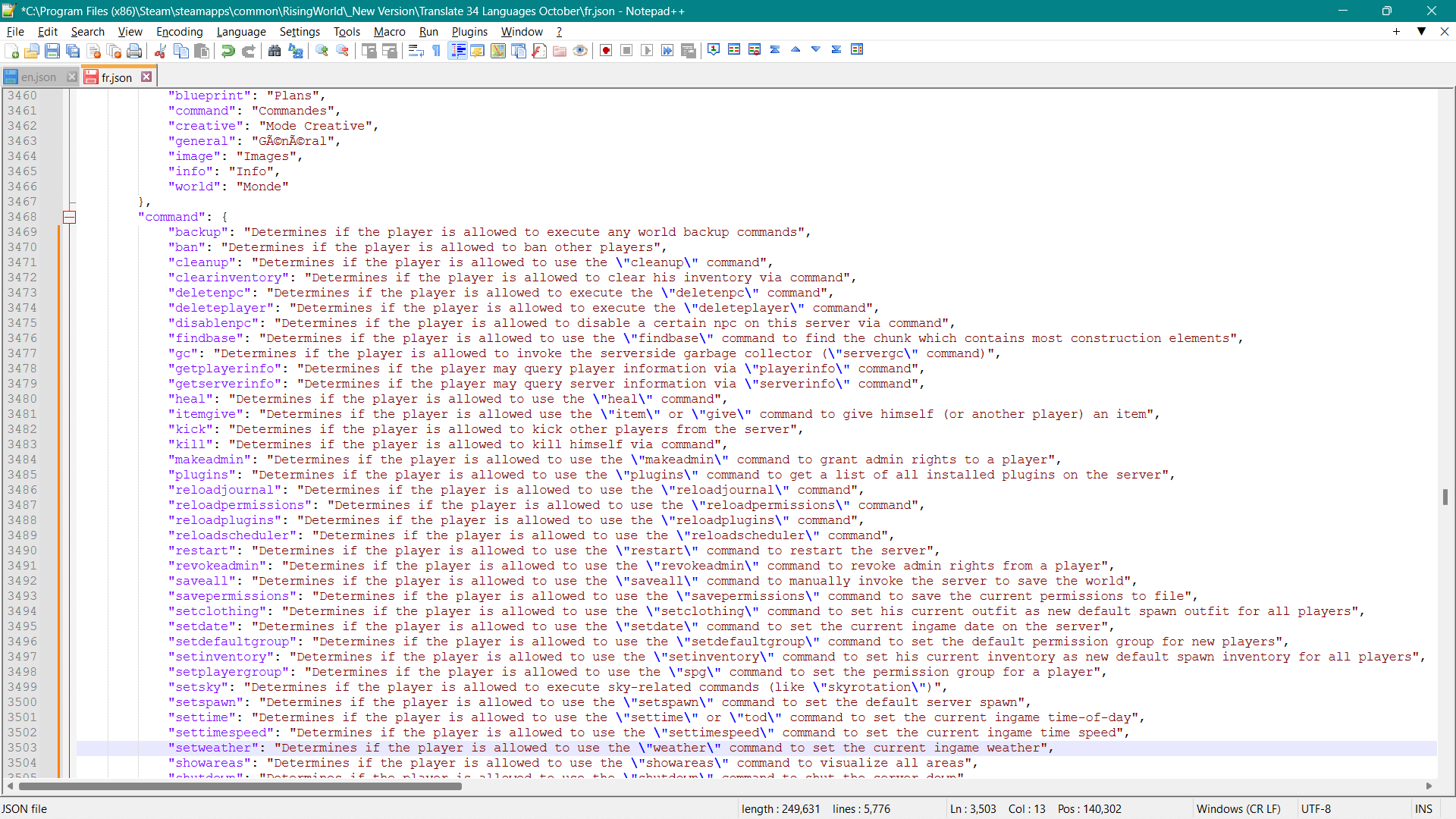Click Windows (CR LF) line ending selector

1238,809
